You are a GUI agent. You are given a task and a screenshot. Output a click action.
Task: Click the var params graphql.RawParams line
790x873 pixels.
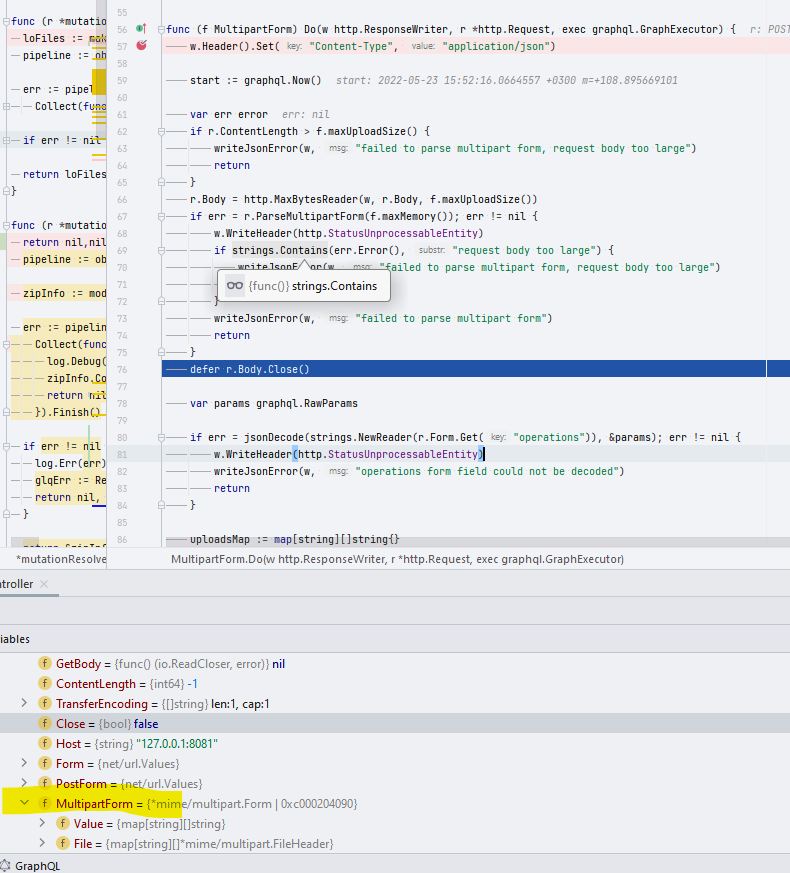coord(273,403)
